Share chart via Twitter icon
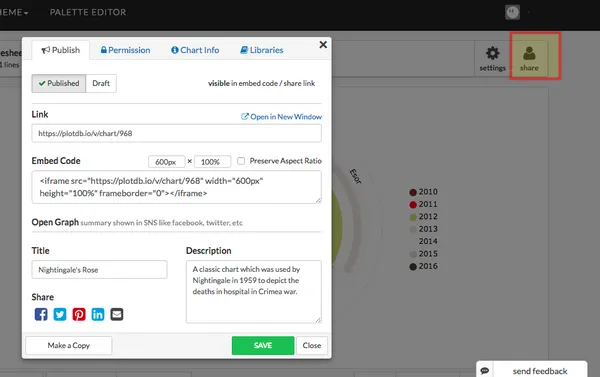The height and width of the screenshot is (377, 600). [x=60, y=314]
